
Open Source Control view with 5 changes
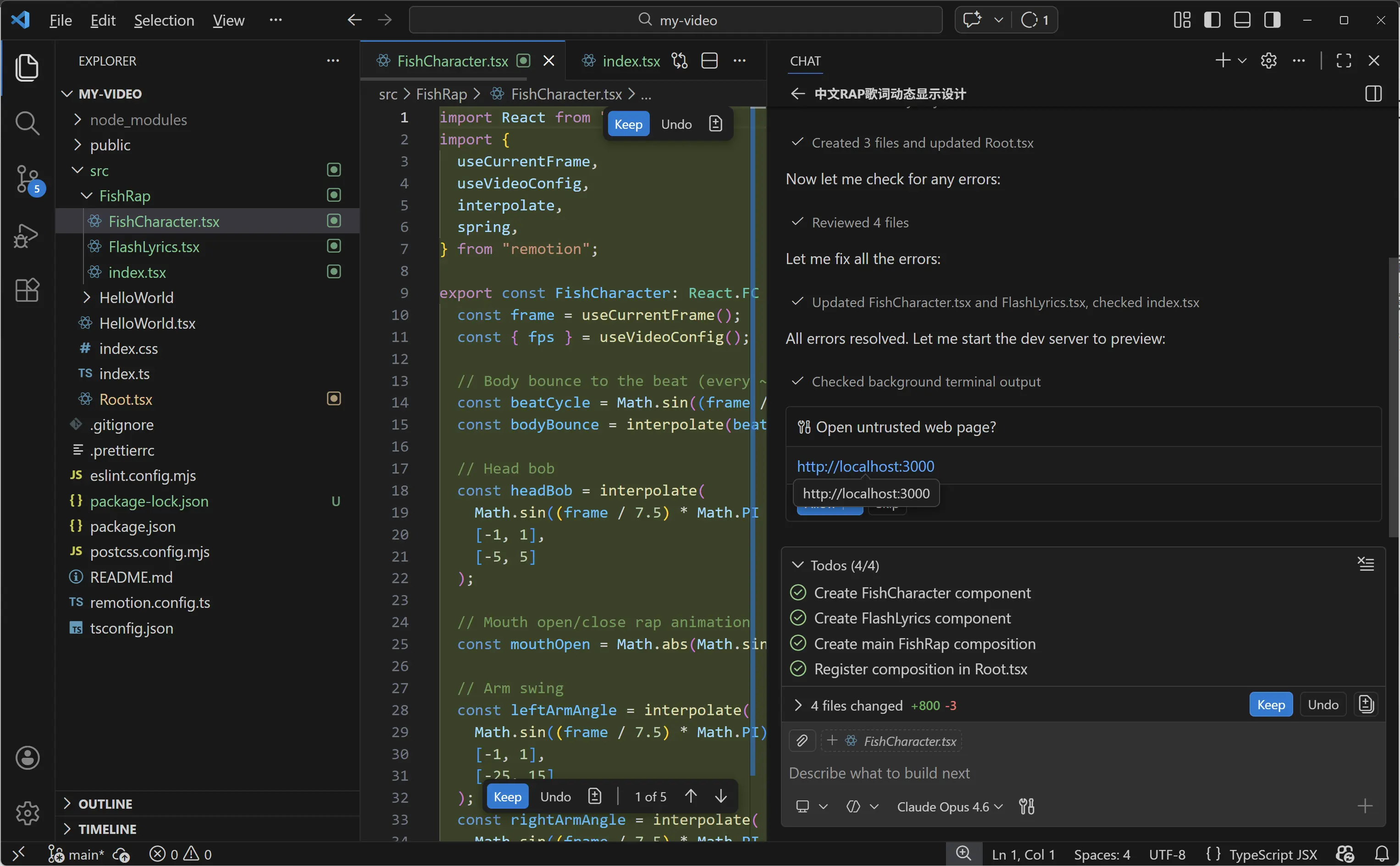pyautogui.click(x=27, y=179)
